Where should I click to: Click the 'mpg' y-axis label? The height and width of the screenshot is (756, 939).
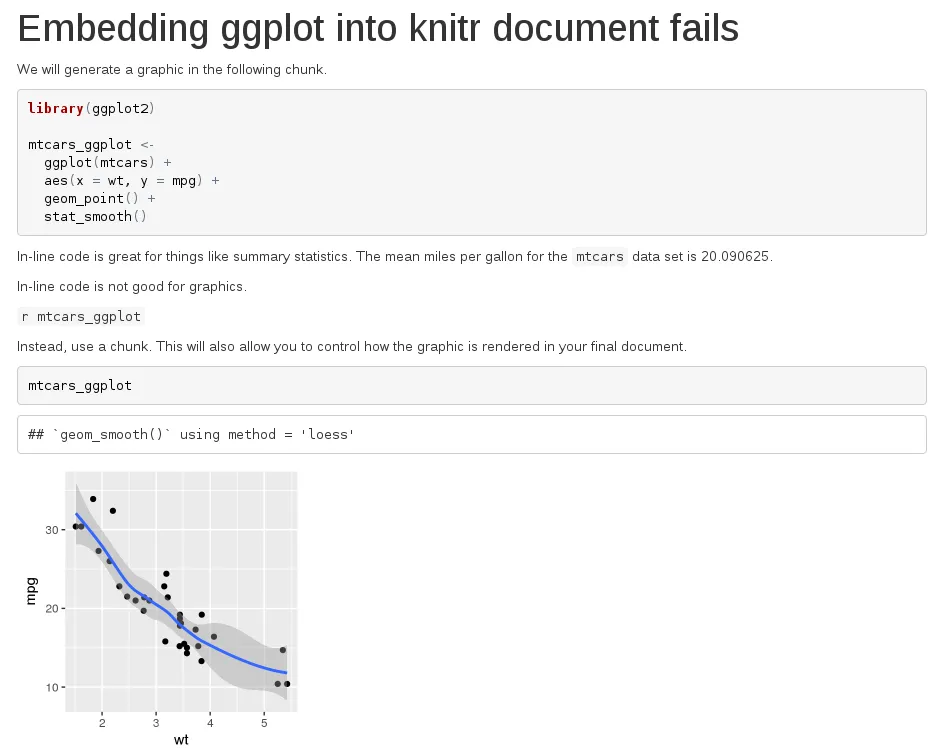click(x=31, y=591)
